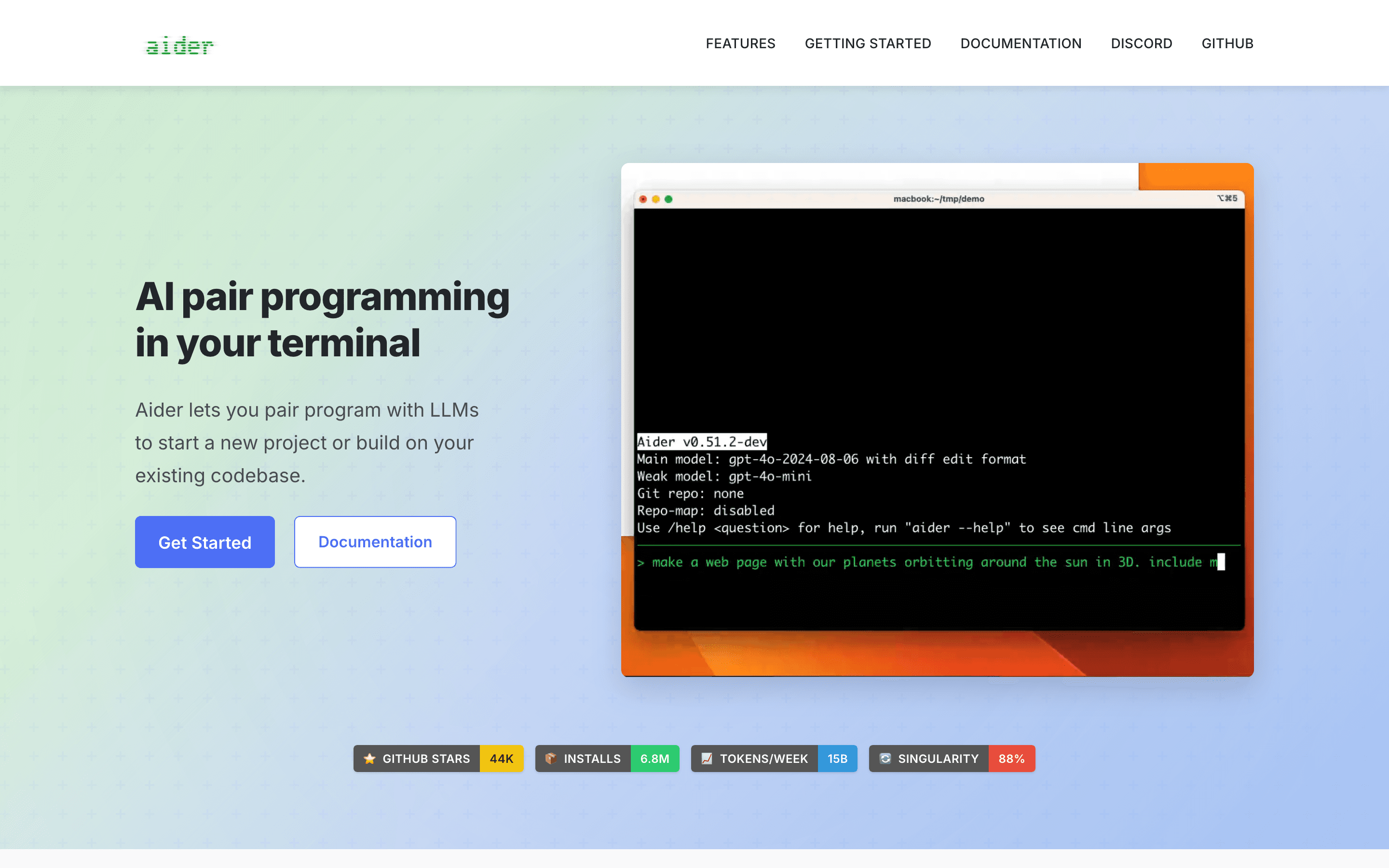
Task: Click the green 'make a web page' prompt line
Action: (931, 562)
